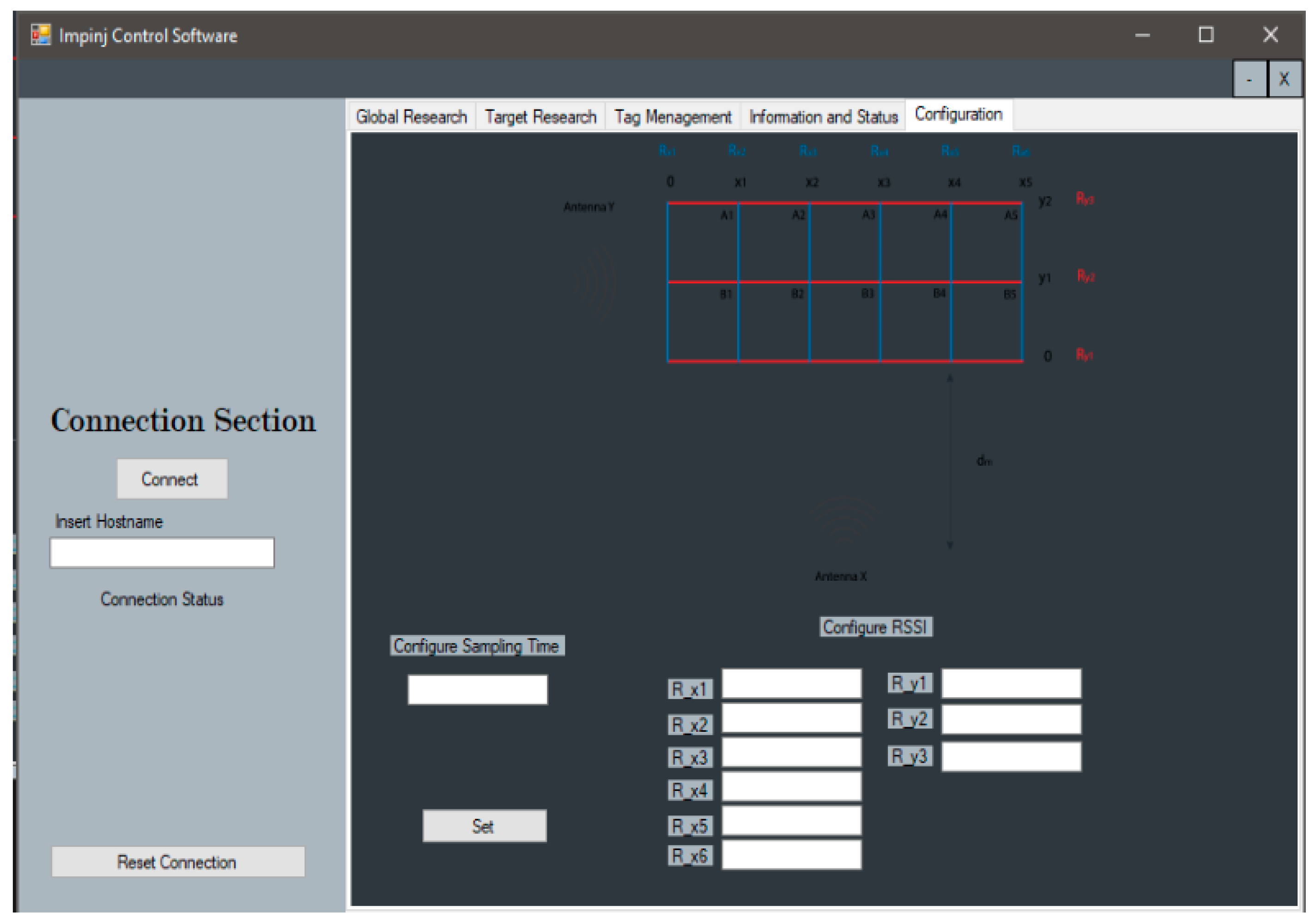The image size is (1316, 924).
Task: Click the R_x5 input field
Action: click(x=792, y=821)
